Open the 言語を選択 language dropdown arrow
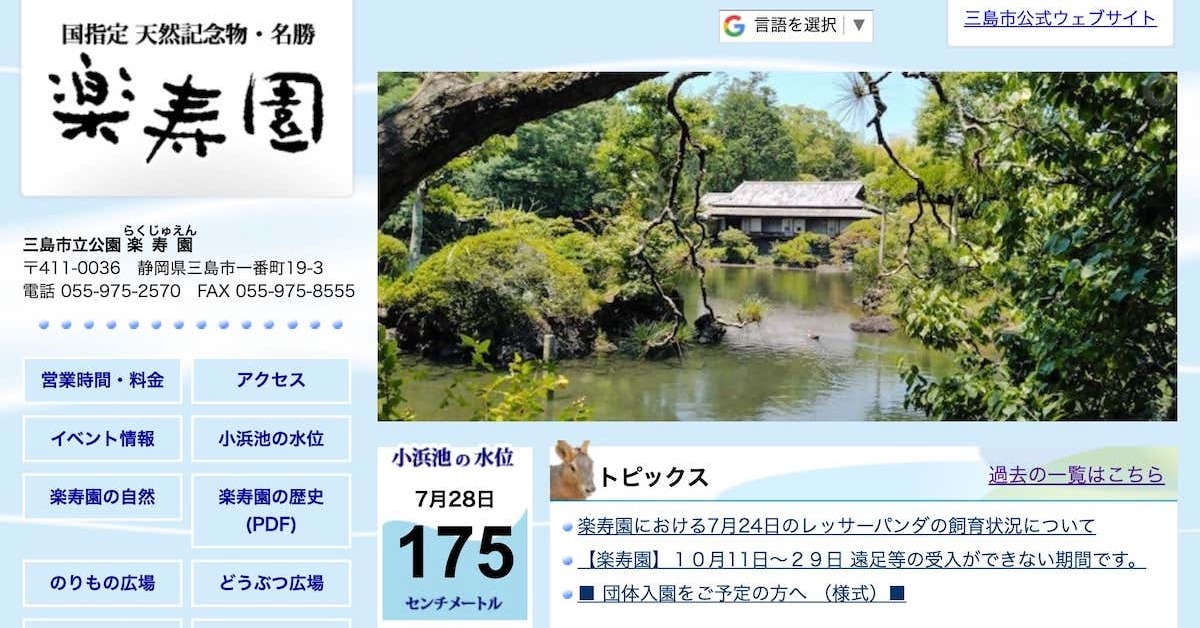 tap(859, 26)
